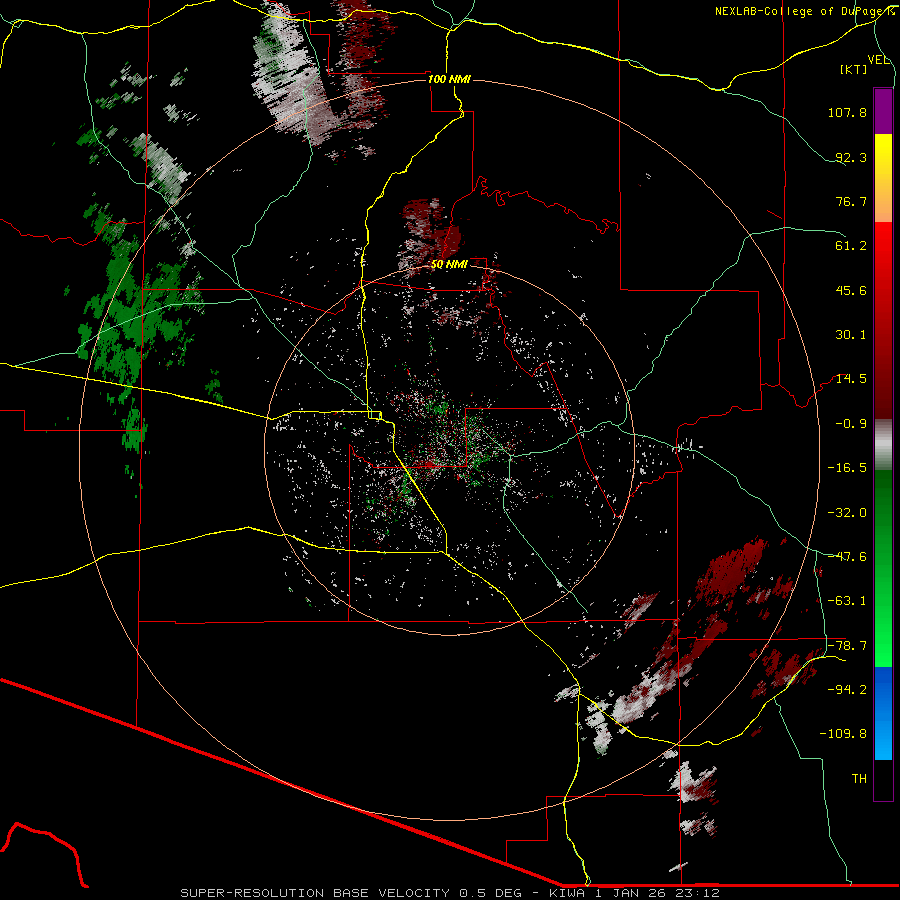Click the 100 NMI range ring label

point(449,79)
